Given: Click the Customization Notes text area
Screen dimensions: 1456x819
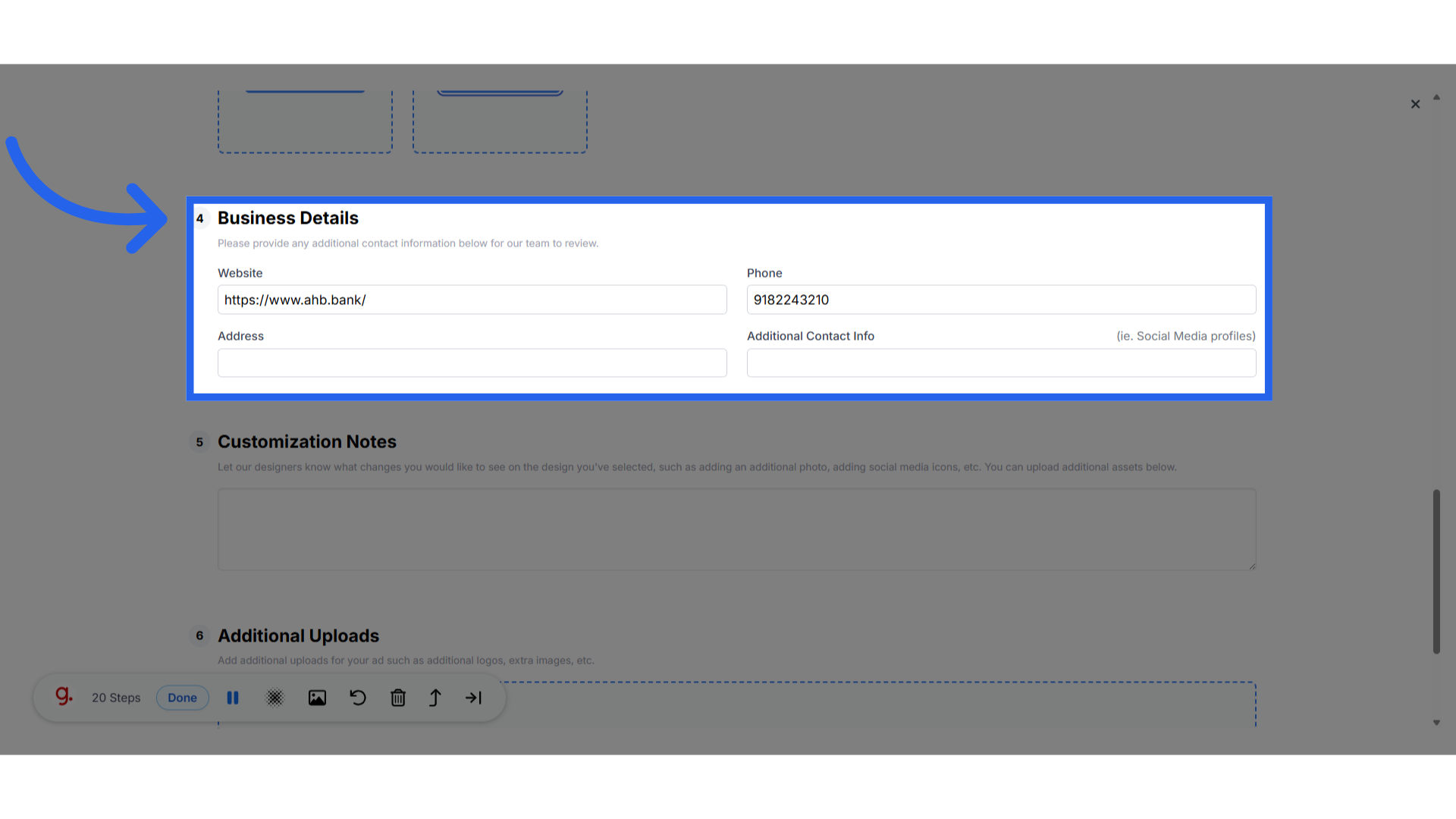Looking at the screenshot, I should [736, 529].
